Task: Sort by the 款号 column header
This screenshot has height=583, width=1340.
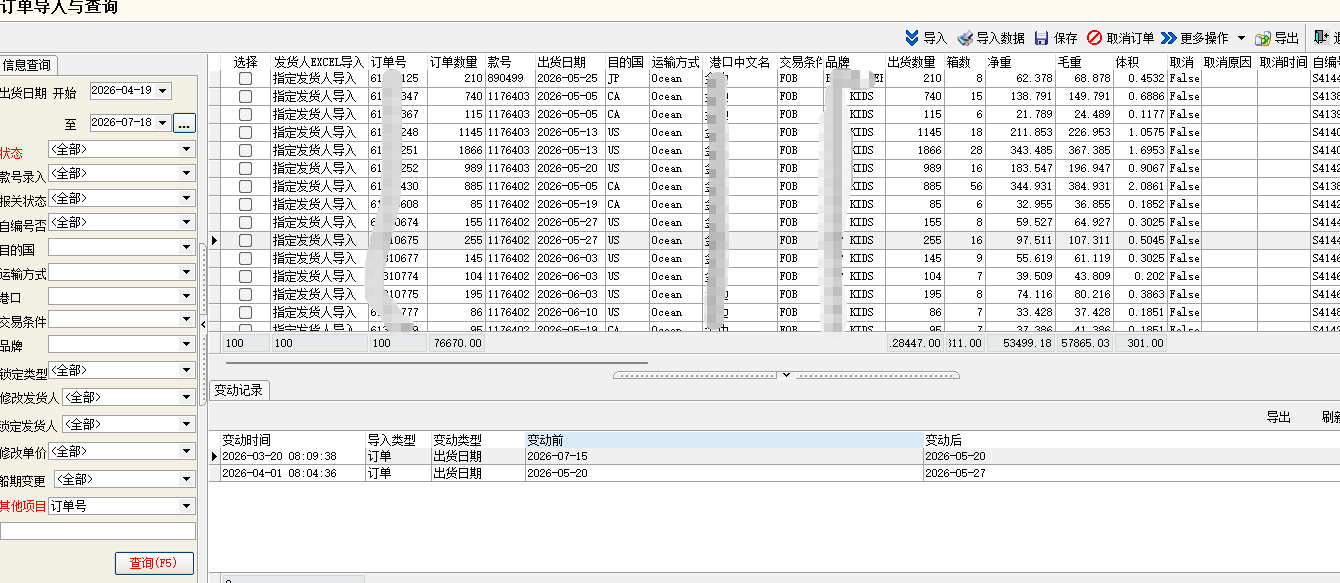Action: coord(510,61)
